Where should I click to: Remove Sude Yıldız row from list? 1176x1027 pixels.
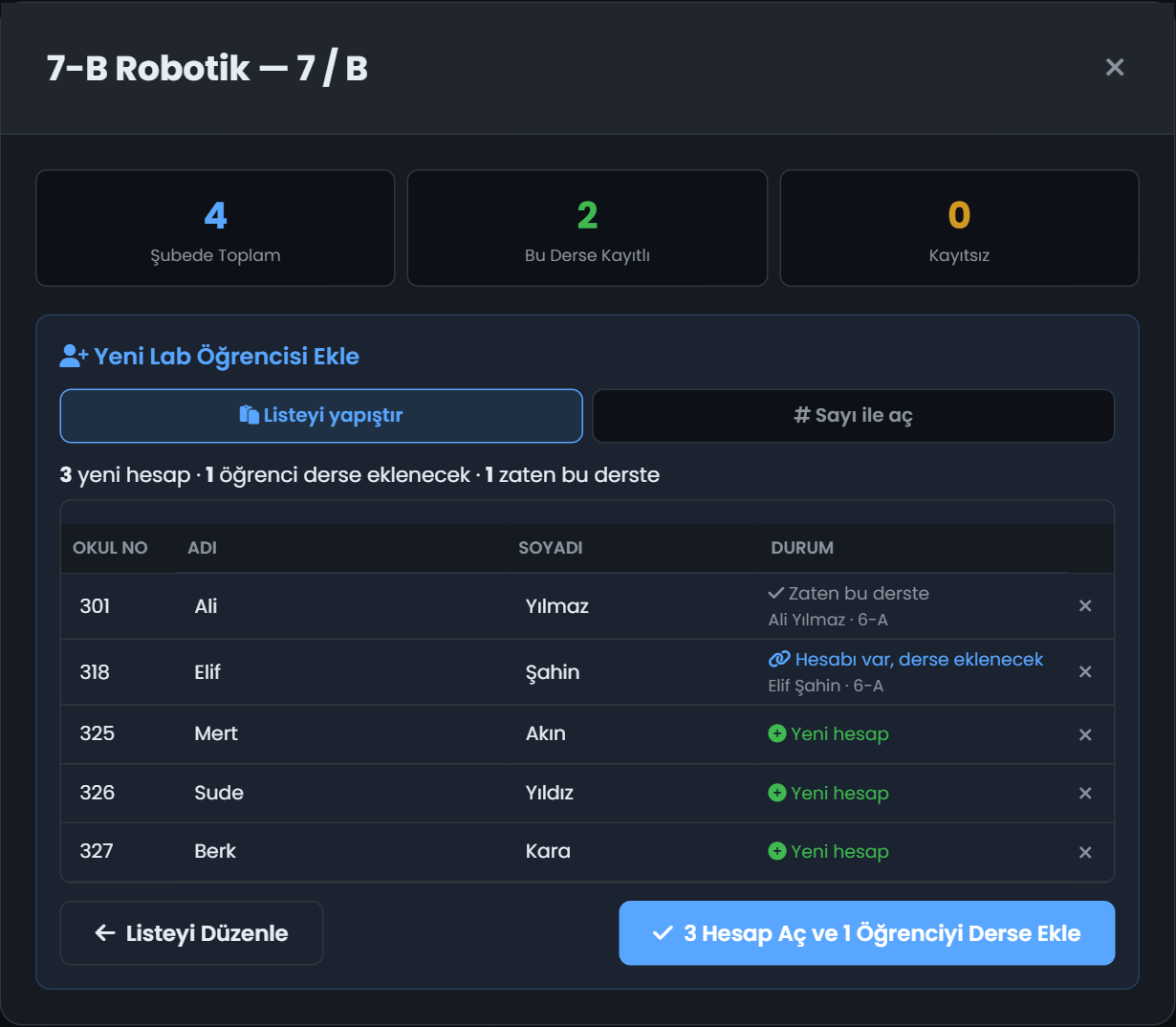click(1085, 793)
